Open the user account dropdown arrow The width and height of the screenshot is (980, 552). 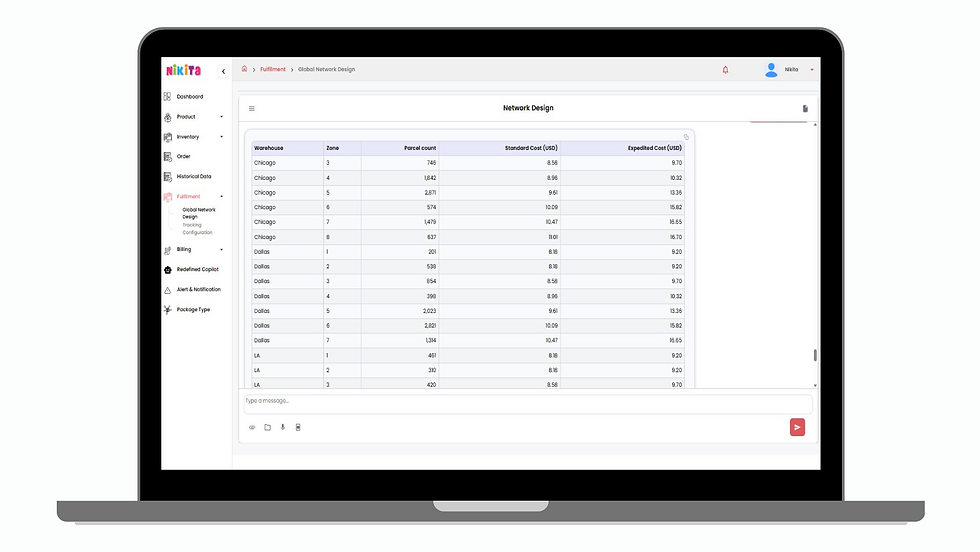[812, 69]
